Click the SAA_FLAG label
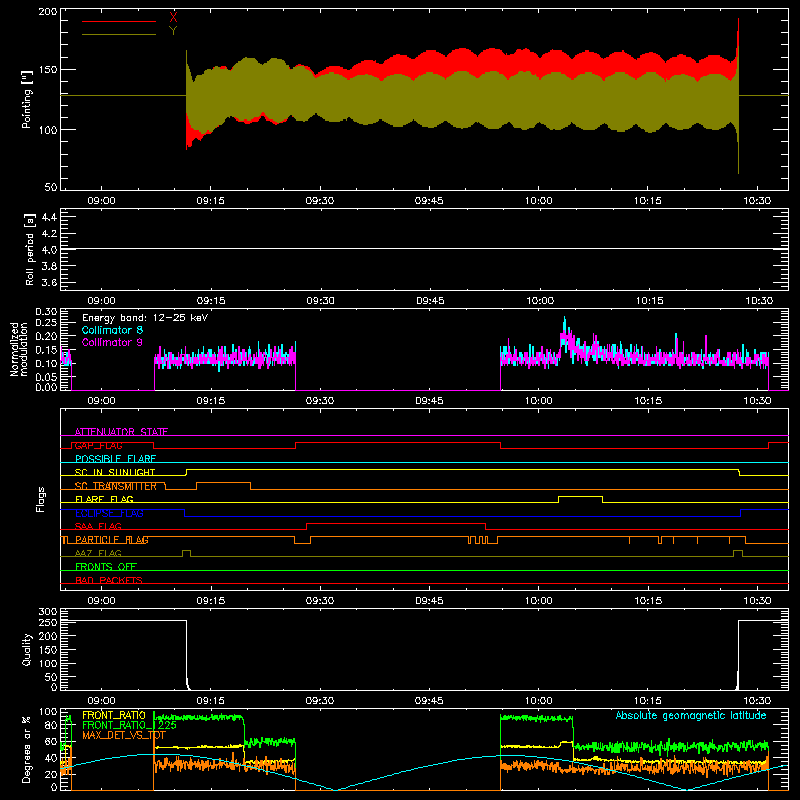The width and height of the screenshot is (800, 800). [98, 527]
